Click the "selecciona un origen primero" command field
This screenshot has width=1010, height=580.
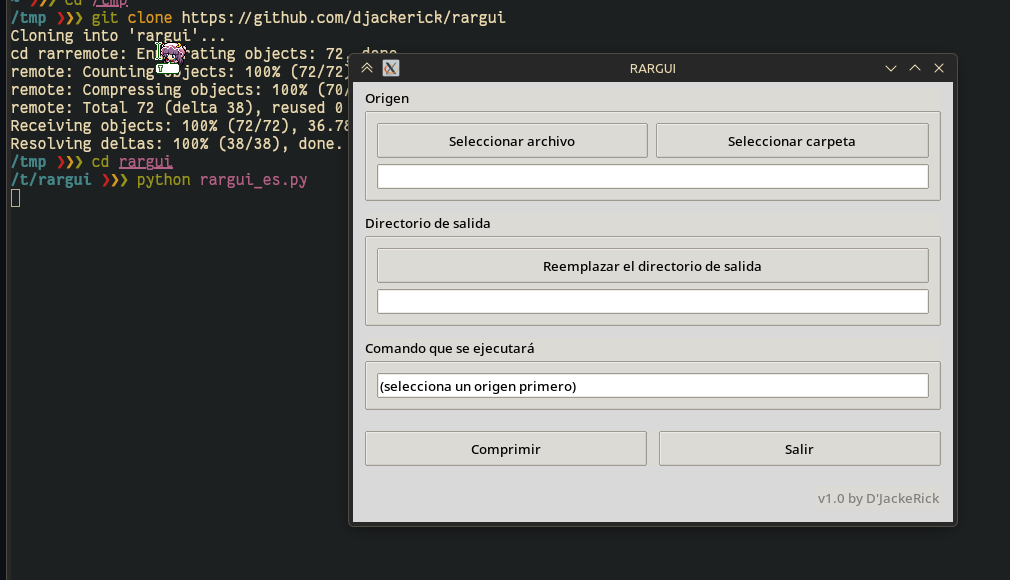653,385
